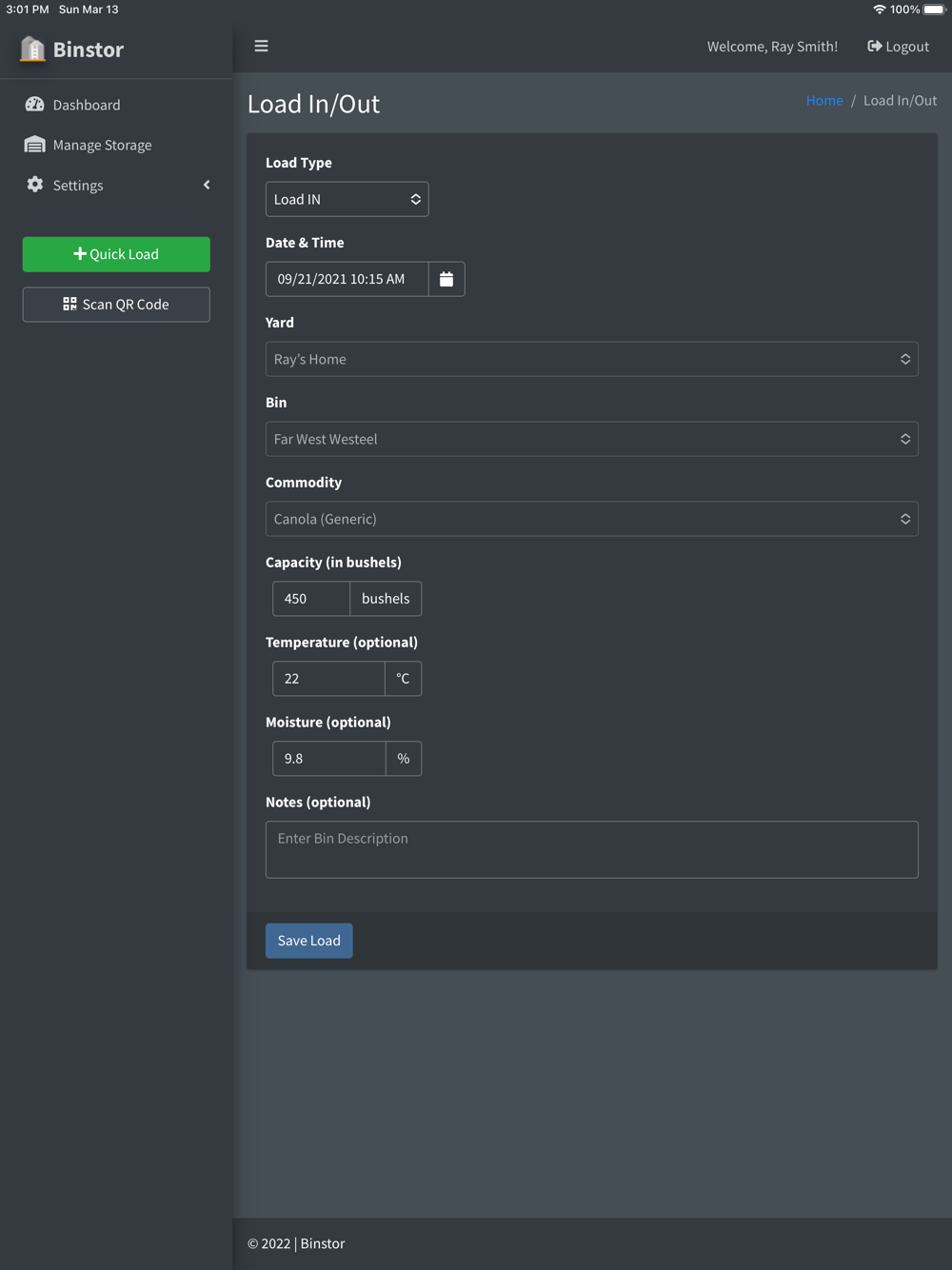Toggle the hamburger sidebar menu icon
This screenshot has width=952, height=1270.
(x=261, y=46)
